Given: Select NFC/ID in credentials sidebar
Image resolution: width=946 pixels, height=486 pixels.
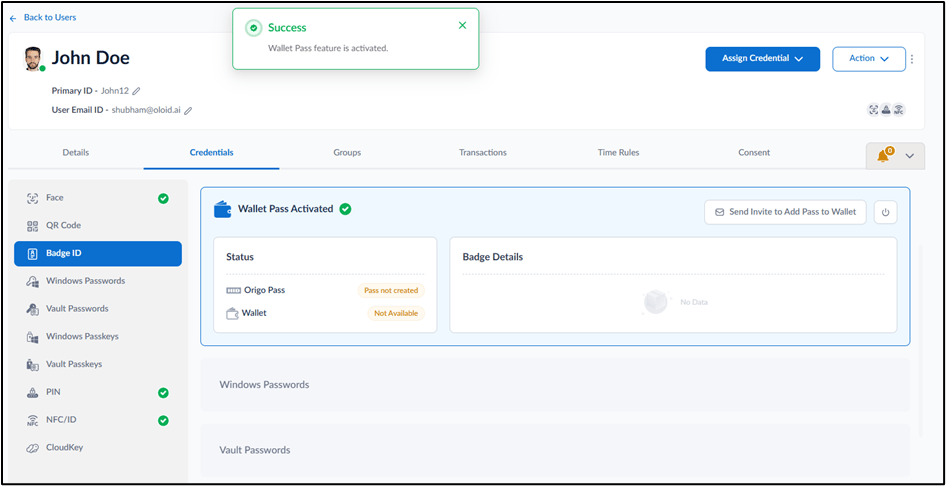Looking at the screenshot, I should (x=98, y=420).
